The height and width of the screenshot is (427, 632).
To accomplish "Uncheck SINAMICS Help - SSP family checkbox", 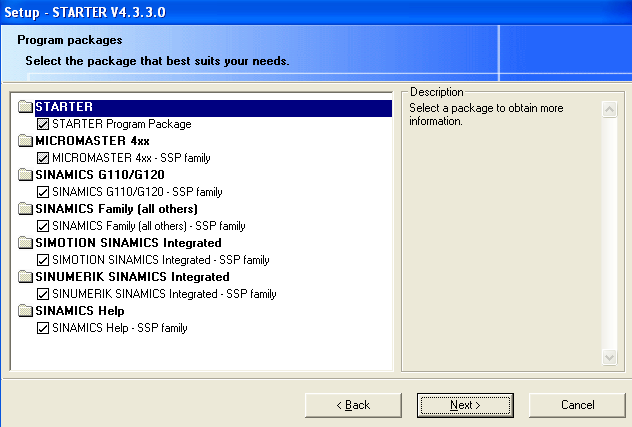I will click(43, 328).
